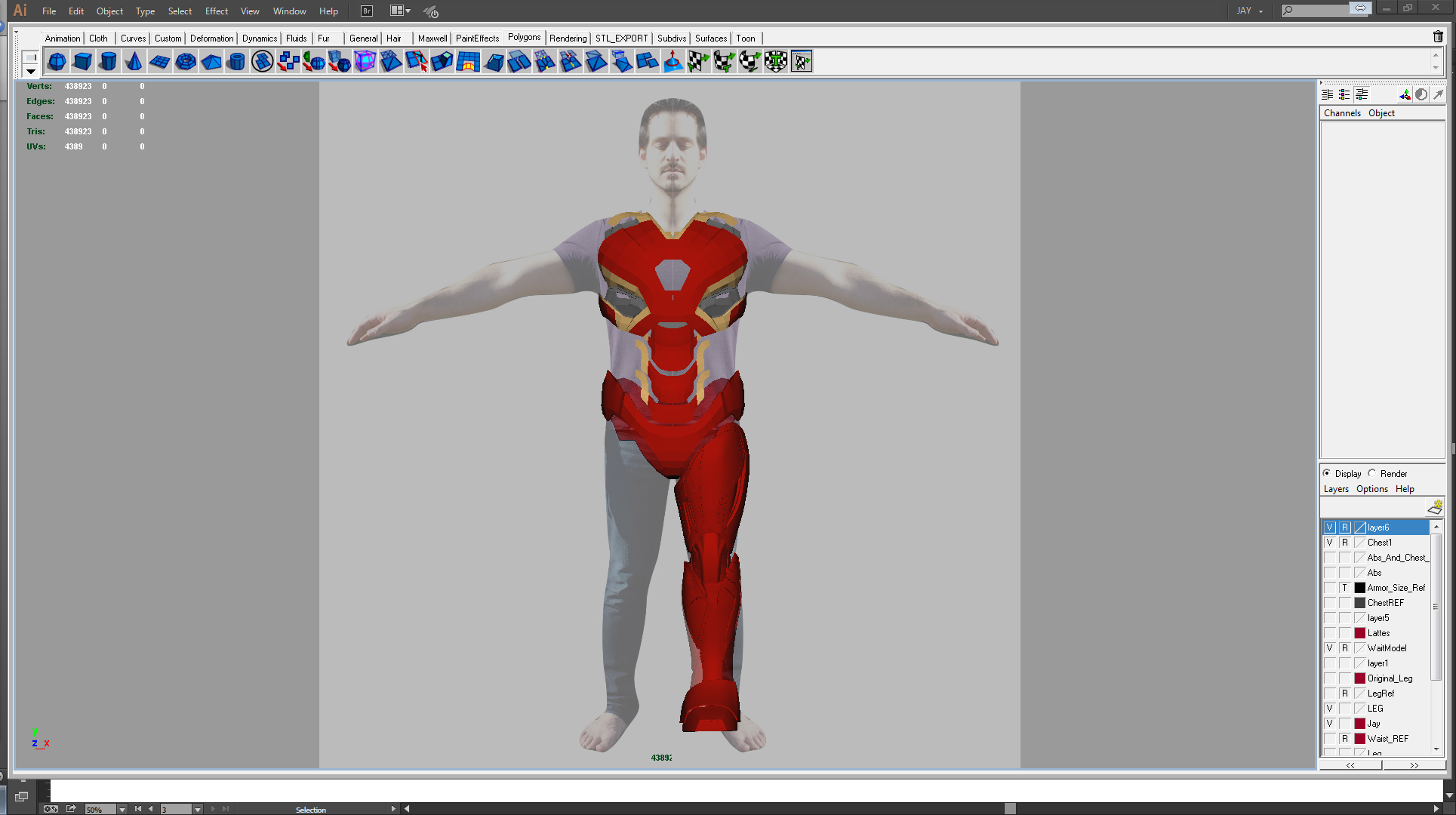Viewport: 1456px width, 815px height.
Task: Create a polygon plane from shelf
Action: (x=159, y=61)
